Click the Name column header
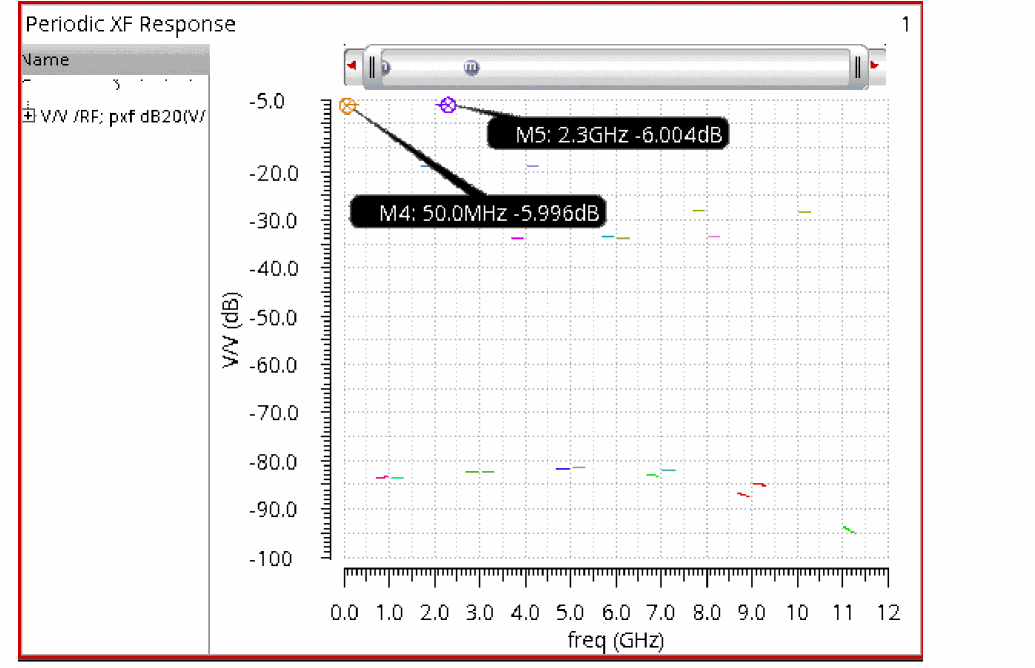This screenshot has height=668, width=1035. click(116, 59)
